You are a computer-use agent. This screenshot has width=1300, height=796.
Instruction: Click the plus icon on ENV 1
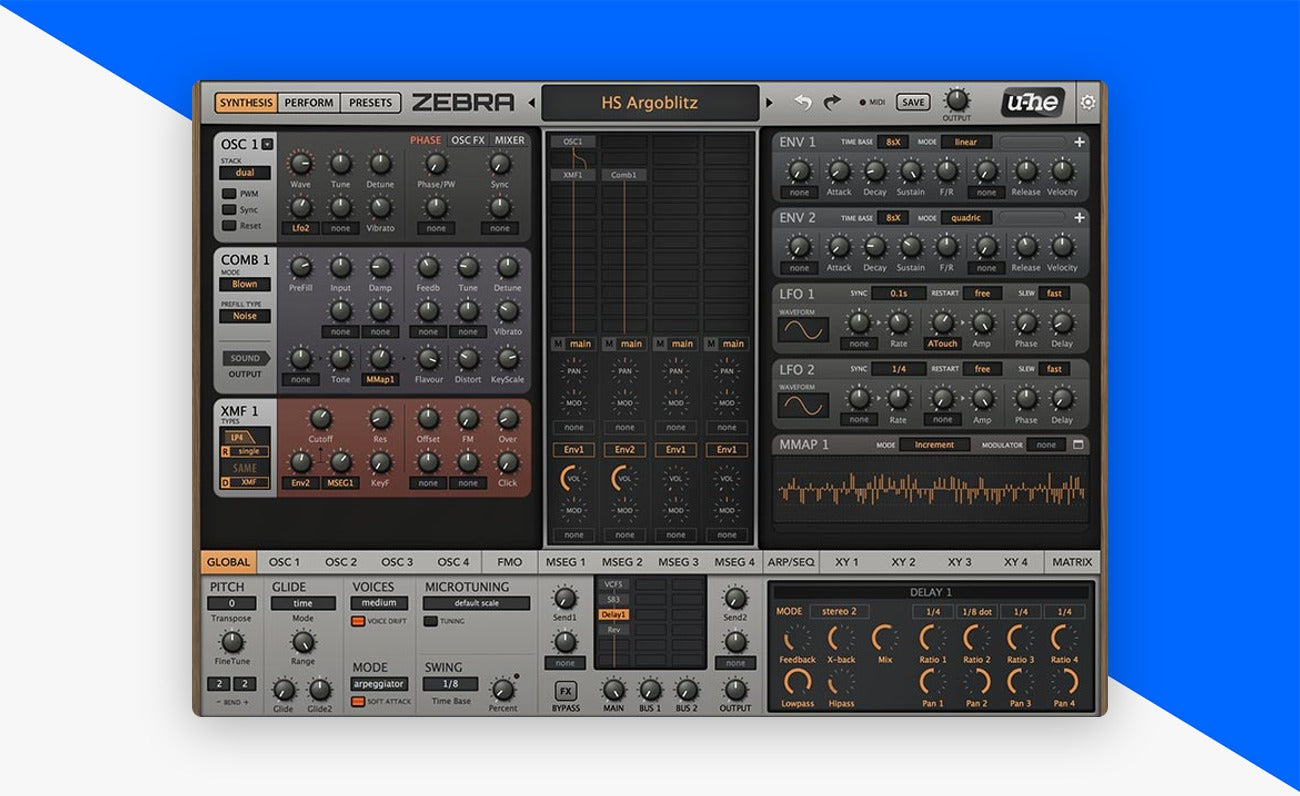tap(1079, 142)
